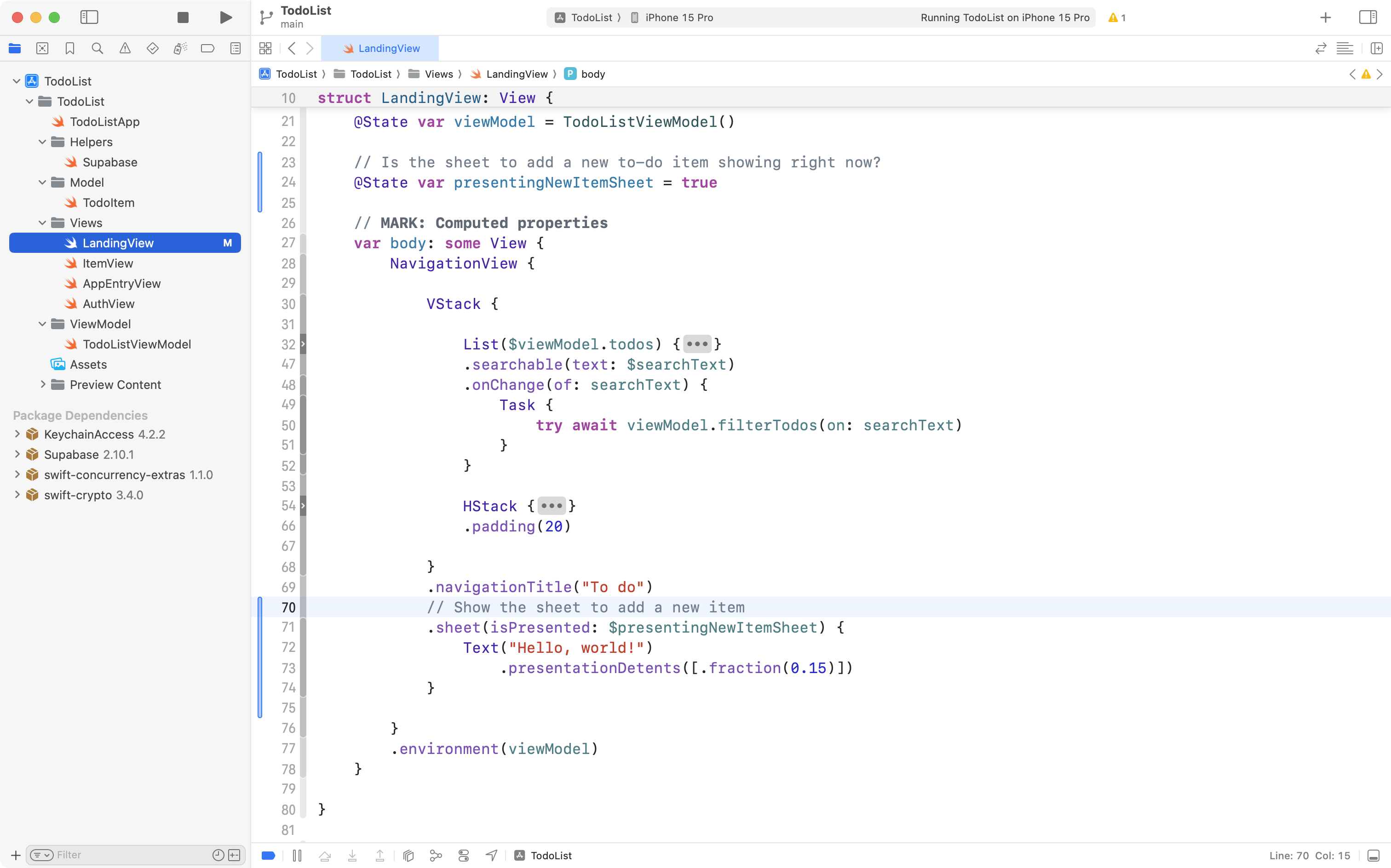The height and width of the screenshot is (868, 1391).
Task: Open the Bookmark navigator
Action: [69, 48]
